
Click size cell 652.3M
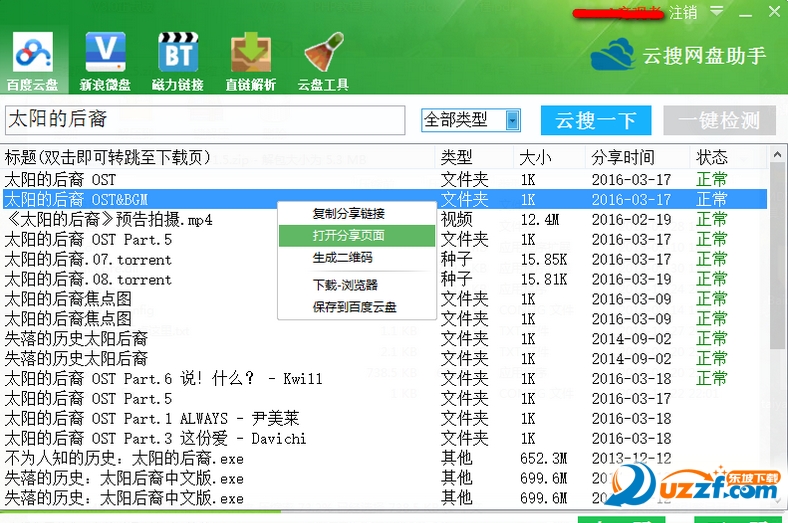[x=544, y=458]
